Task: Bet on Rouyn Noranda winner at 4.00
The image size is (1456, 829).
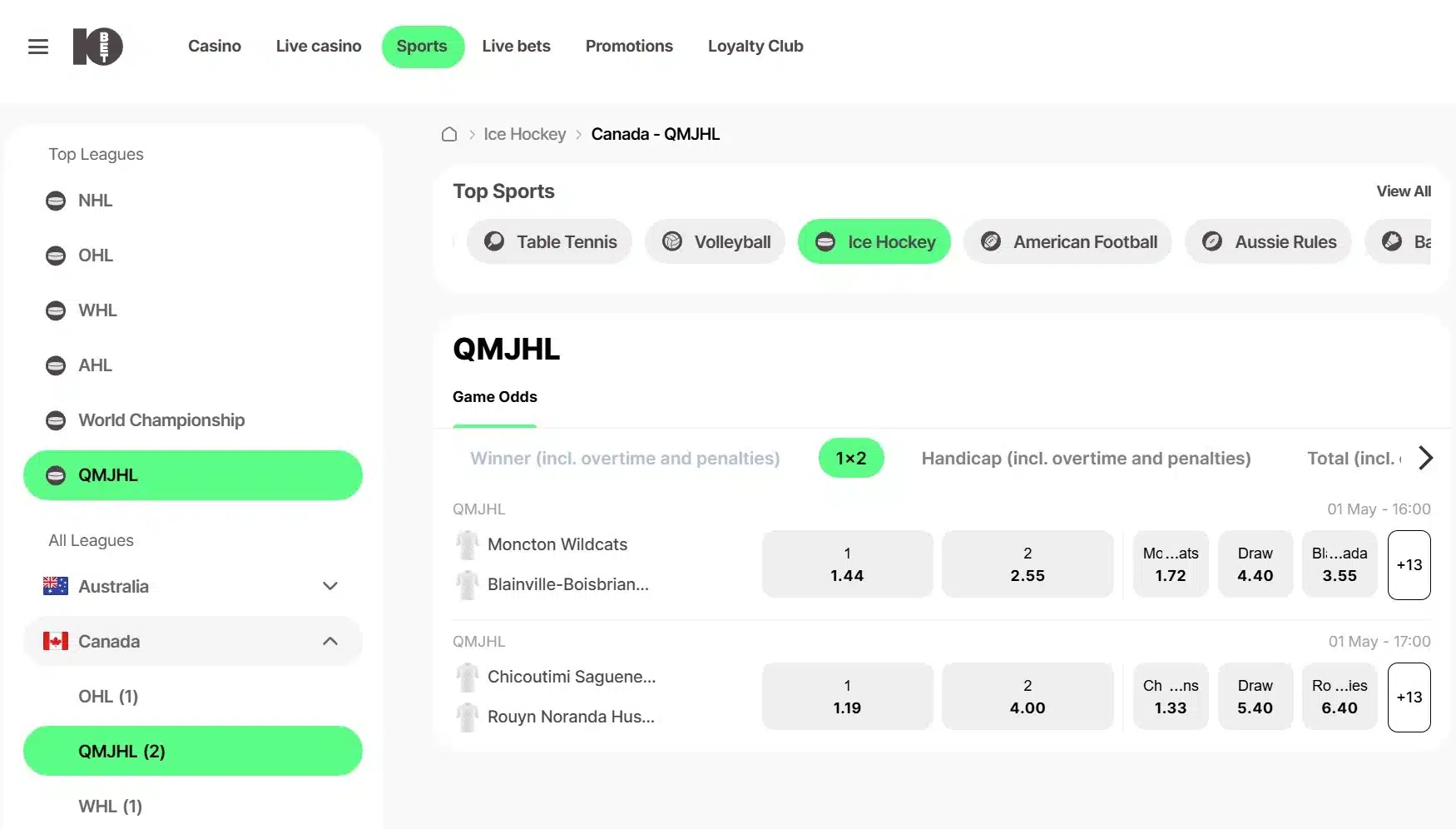Action: 1028,697
